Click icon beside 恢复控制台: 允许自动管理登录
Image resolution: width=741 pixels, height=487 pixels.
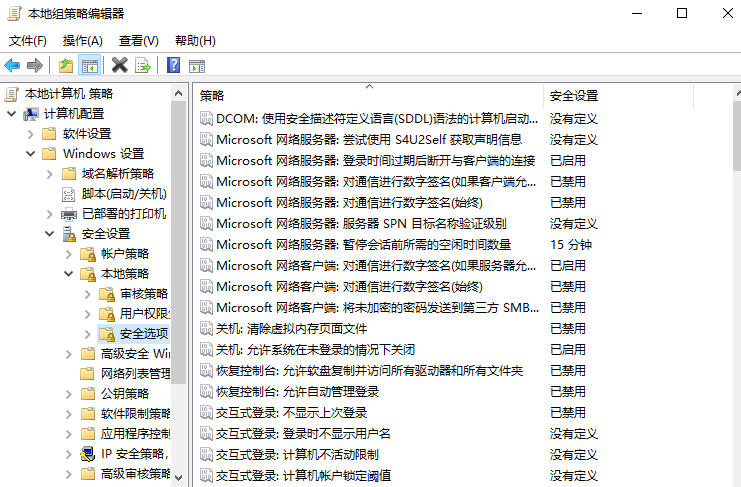point(206,392)
